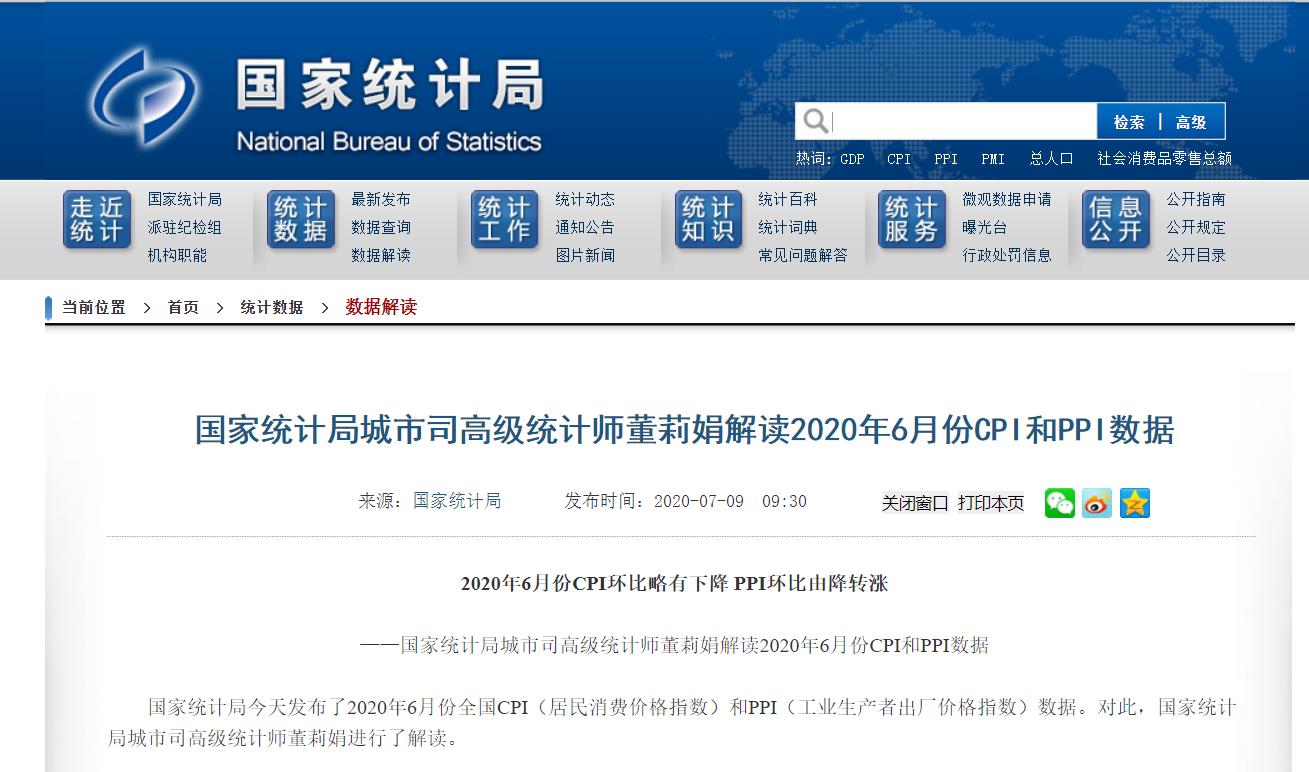This screenshot has height=772, width=1309.
Task: Click the magnifying glass search icon
Action: 816,122
